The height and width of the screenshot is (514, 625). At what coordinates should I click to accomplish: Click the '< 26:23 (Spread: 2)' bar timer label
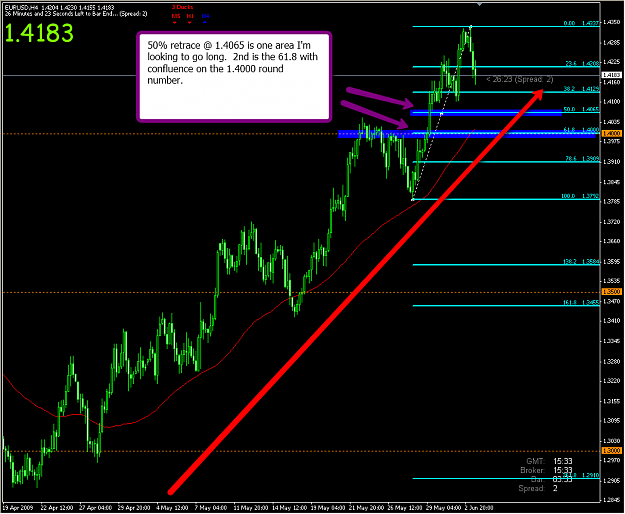click(x=519, y=79)
